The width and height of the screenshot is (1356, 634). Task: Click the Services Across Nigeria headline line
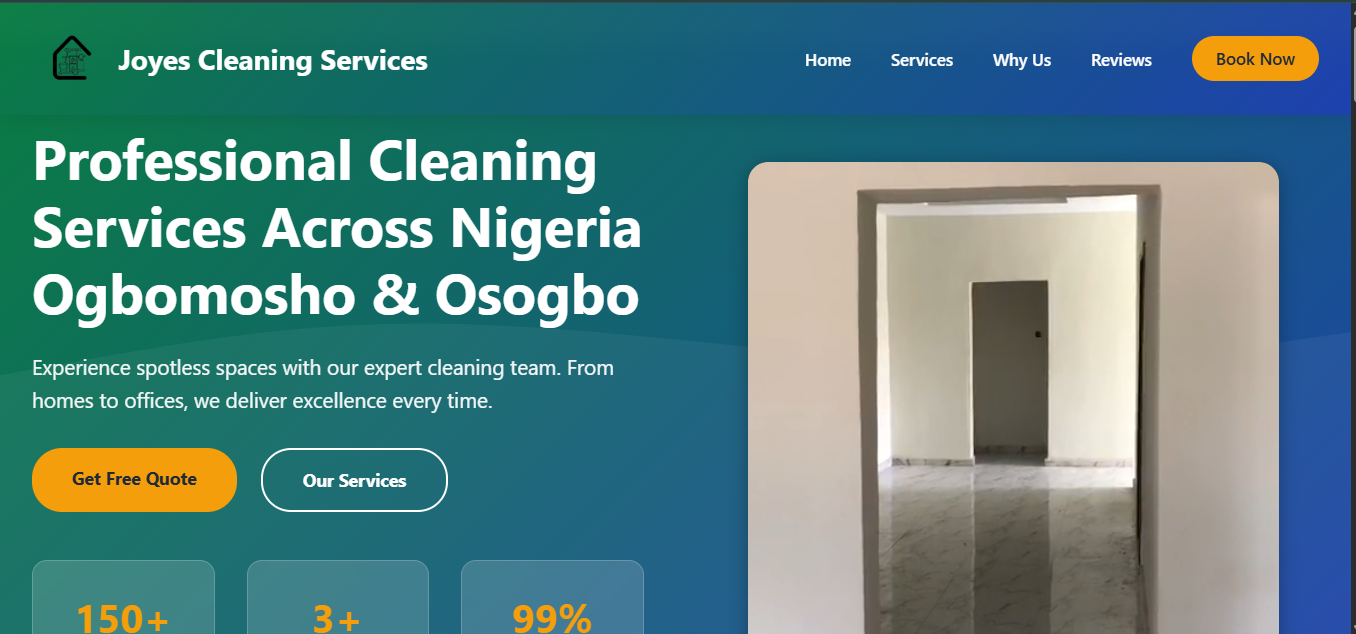click(x=337, y=229)
